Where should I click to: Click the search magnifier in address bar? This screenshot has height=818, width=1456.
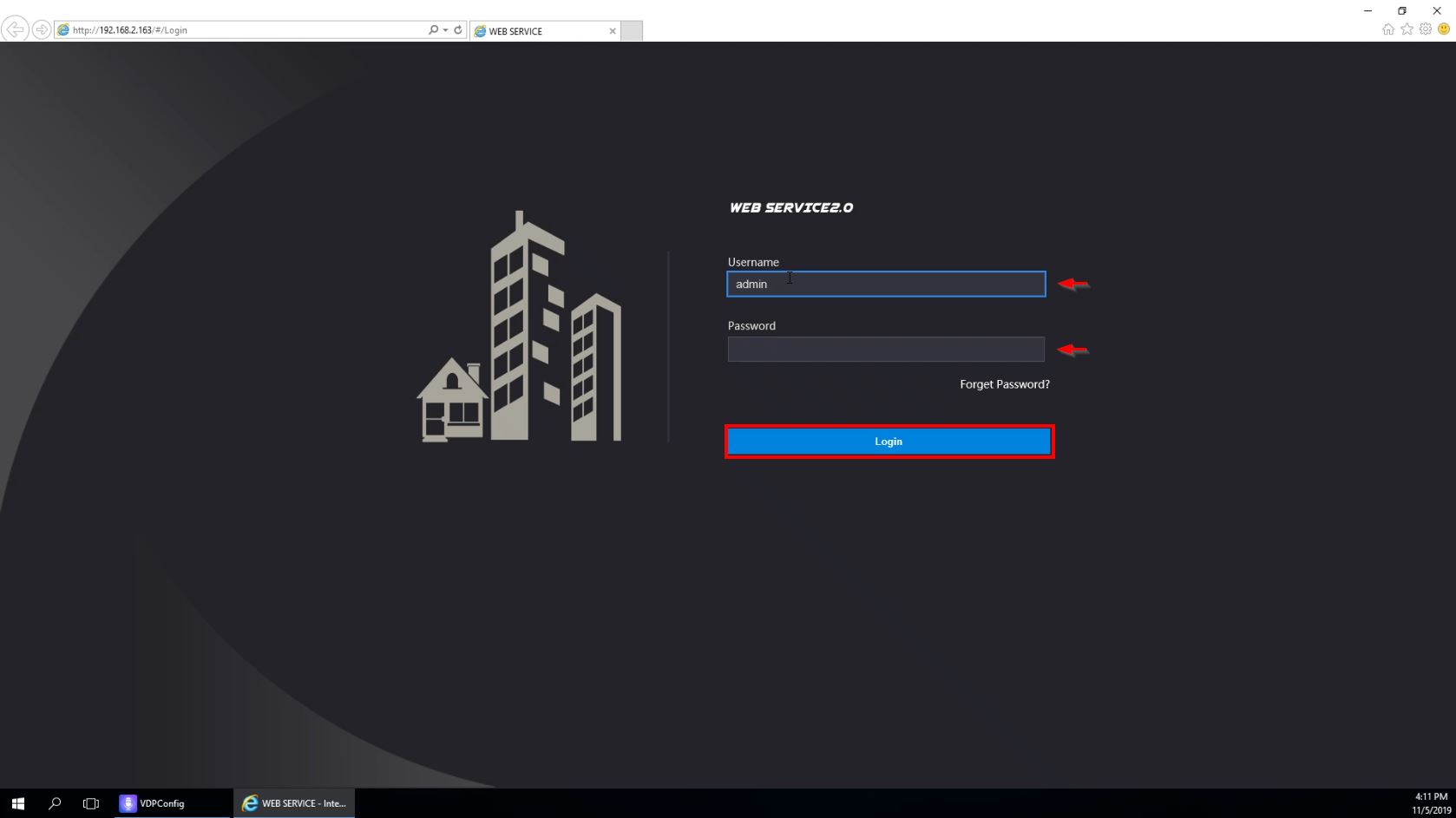click(433, 29)
